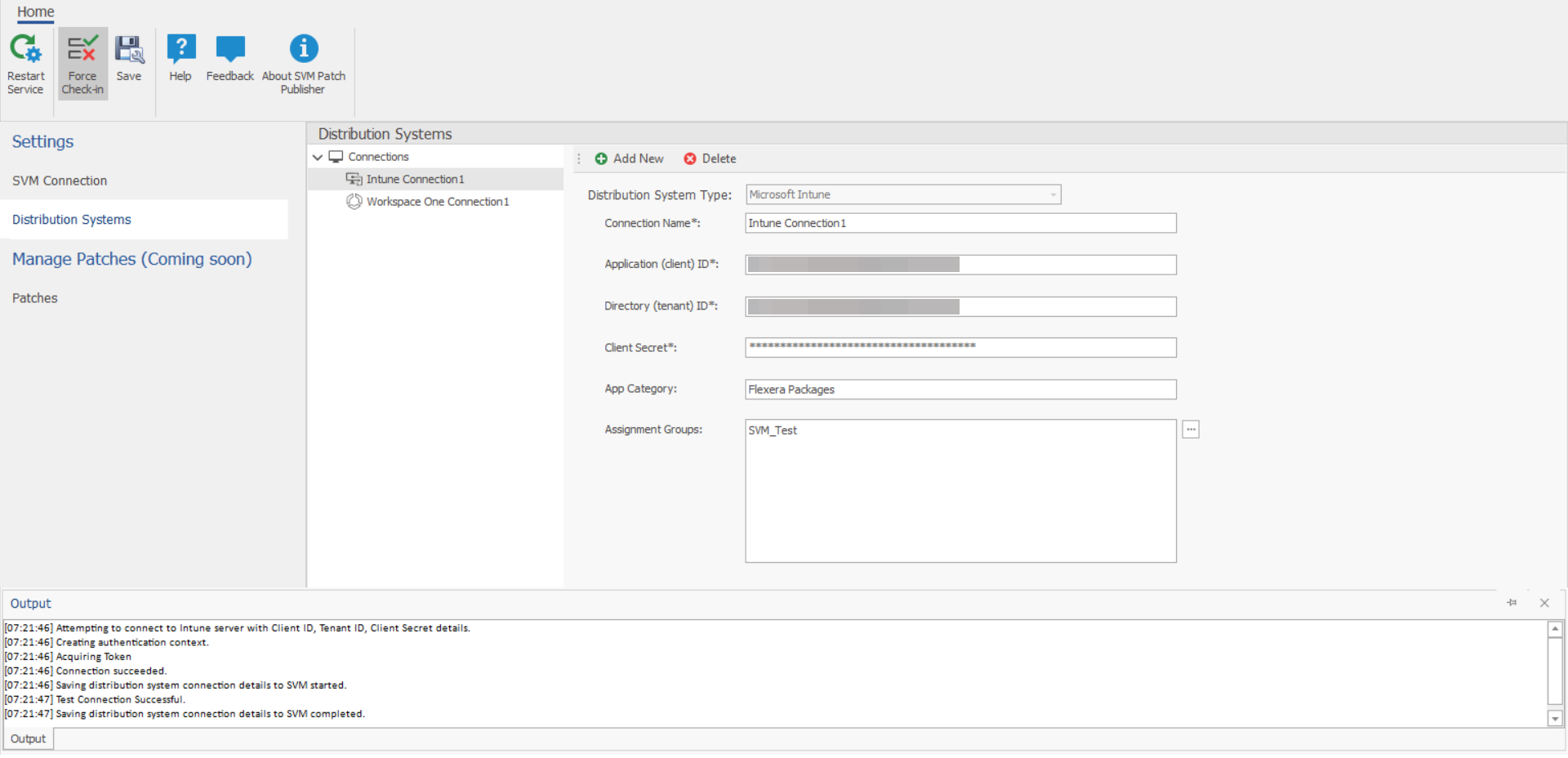This screenshot has height=758, width=1568.
Task: Click the Application (client) ID field
Action: (960, 265)
